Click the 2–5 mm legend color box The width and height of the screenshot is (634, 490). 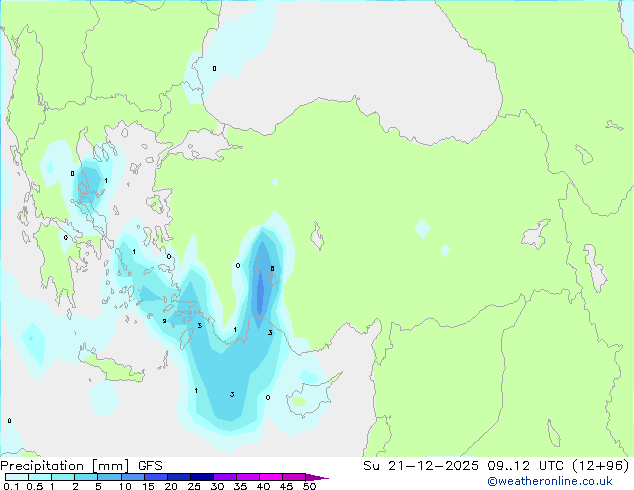tap(86, 477)
